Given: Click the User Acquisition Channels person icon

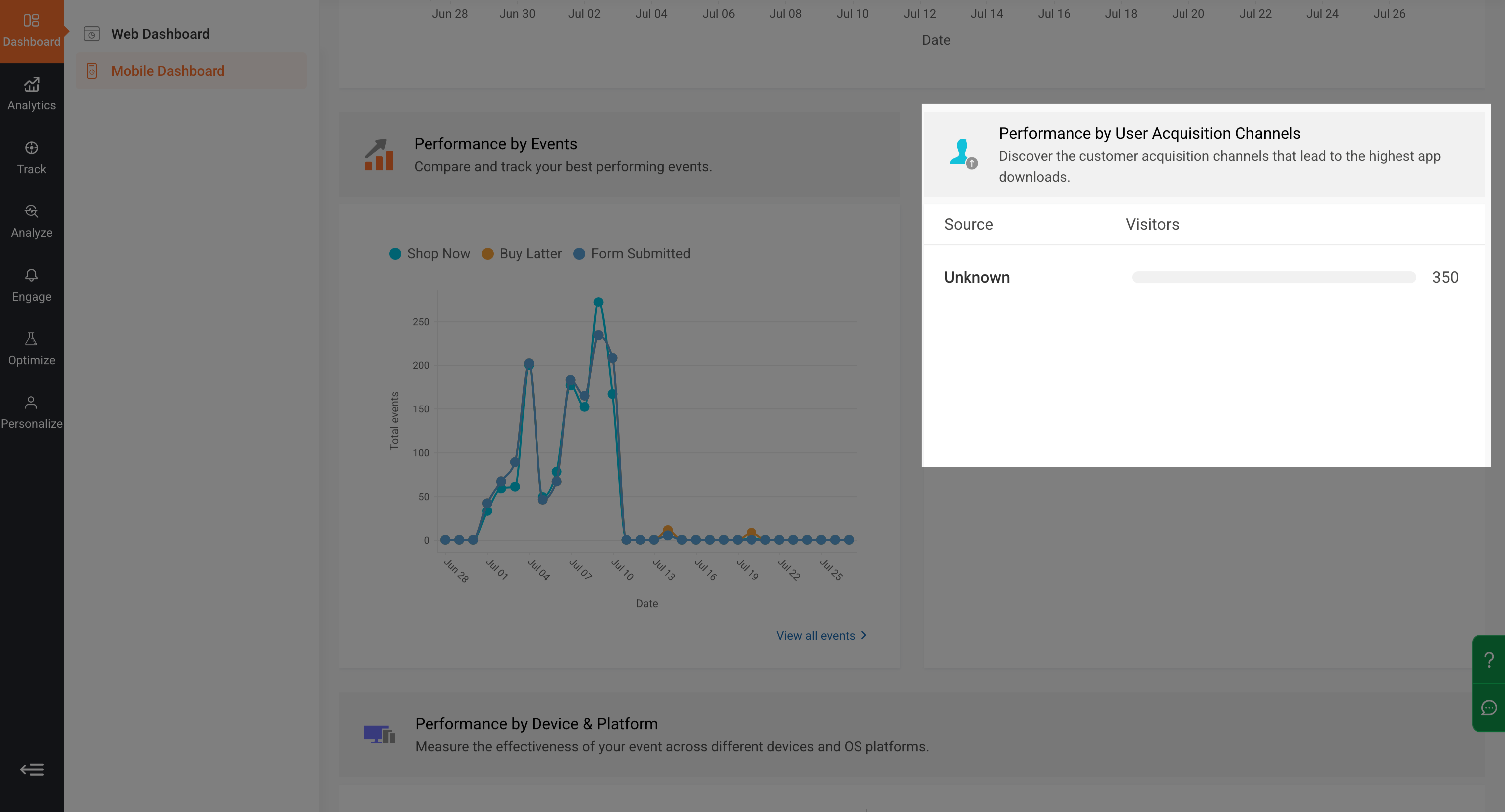Looking at the screenshot, I should (x=963, y=154).
